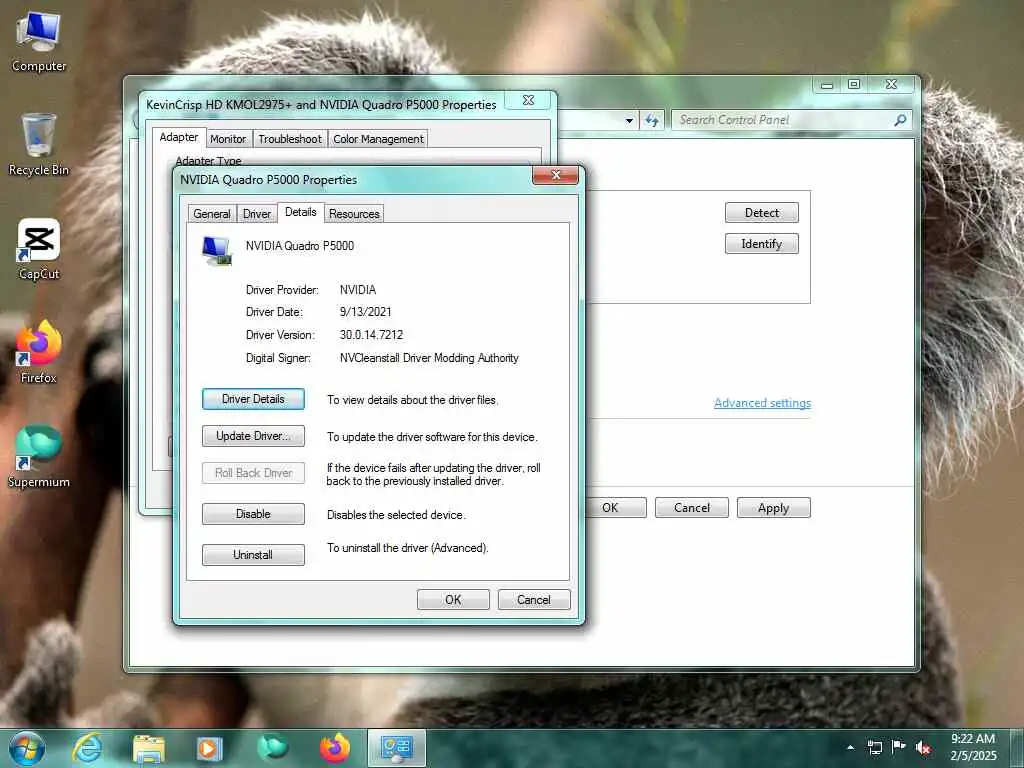Select the Details tab
The height and width of the screenshot is (768, 1024).
(x=300, y=212)
